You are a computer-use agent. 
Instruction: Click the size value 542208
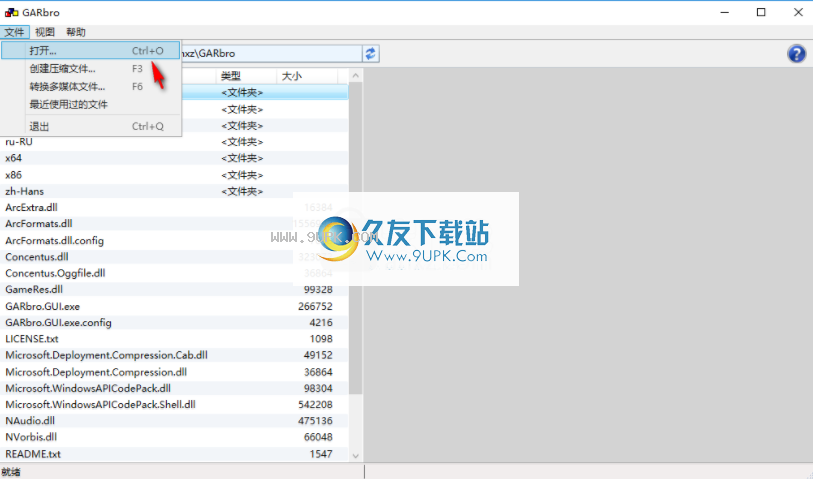(x=315, y=404)
